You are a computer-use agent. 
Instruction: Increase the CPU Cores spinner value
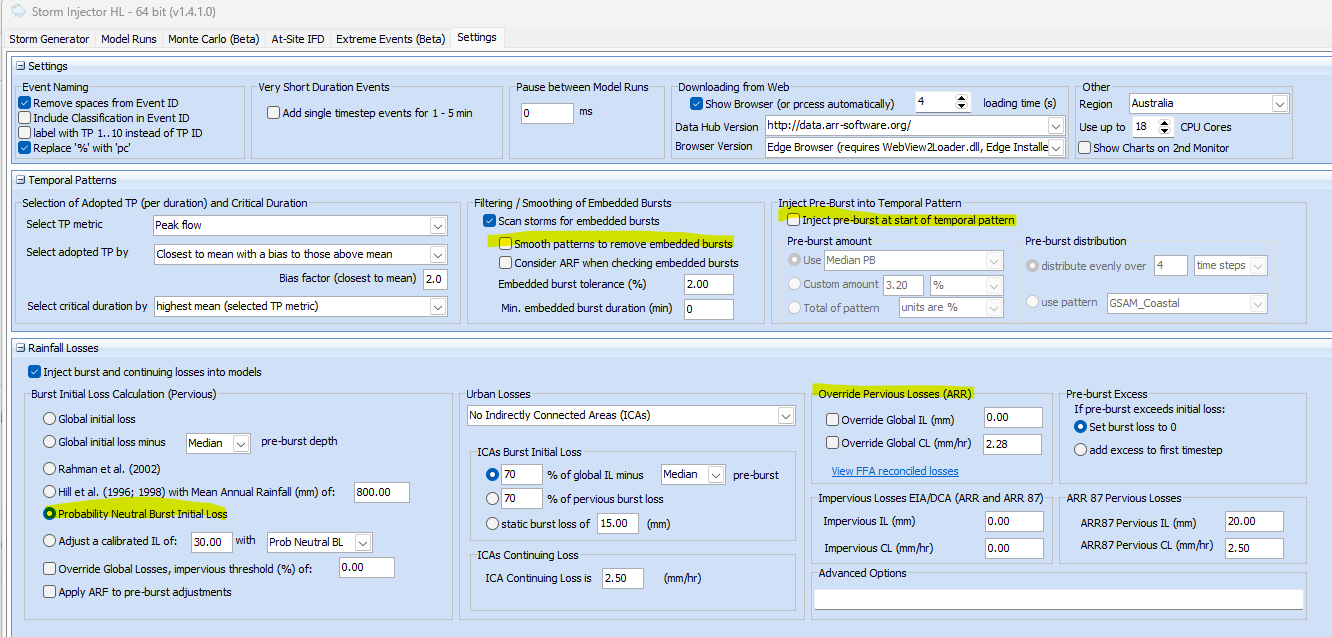1165,123
